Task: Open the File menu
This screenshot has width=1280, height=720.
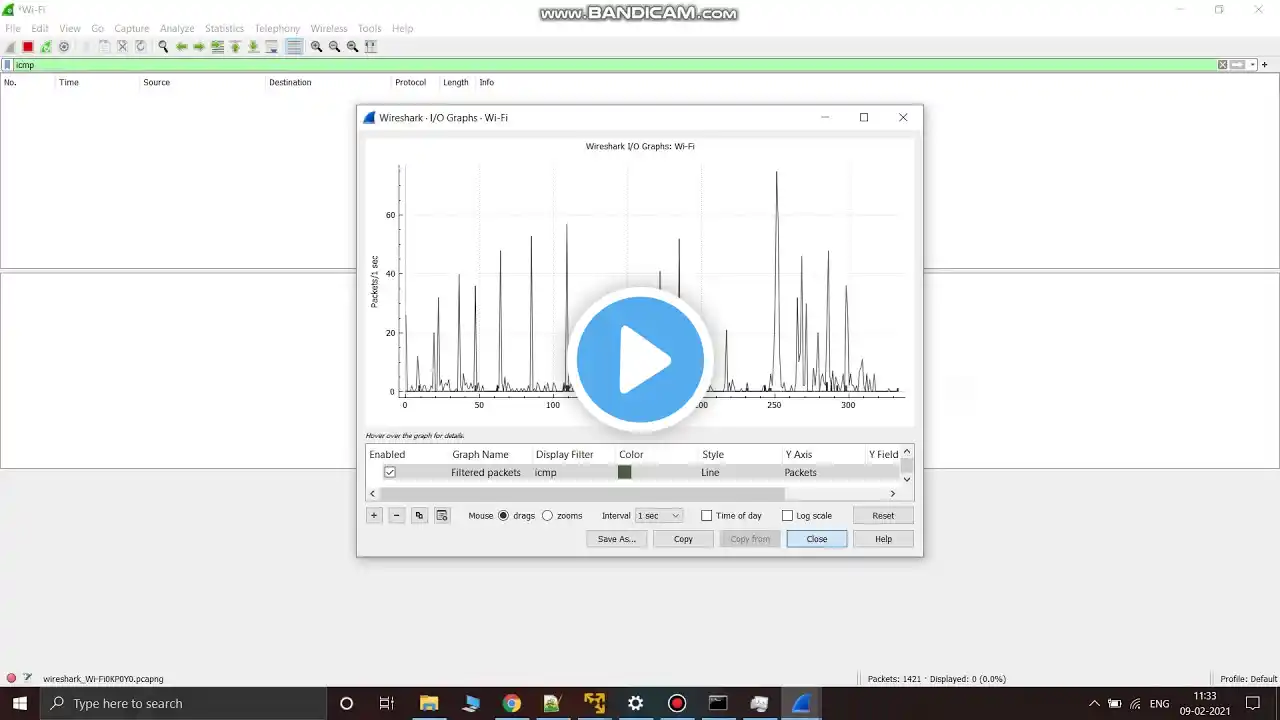Action: coord(13,29)
